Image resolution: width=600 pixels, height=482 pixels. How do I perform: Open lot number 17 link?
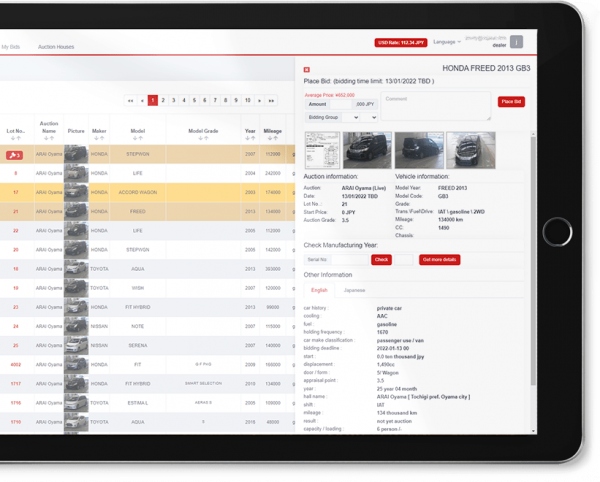[x=16, y=192]
